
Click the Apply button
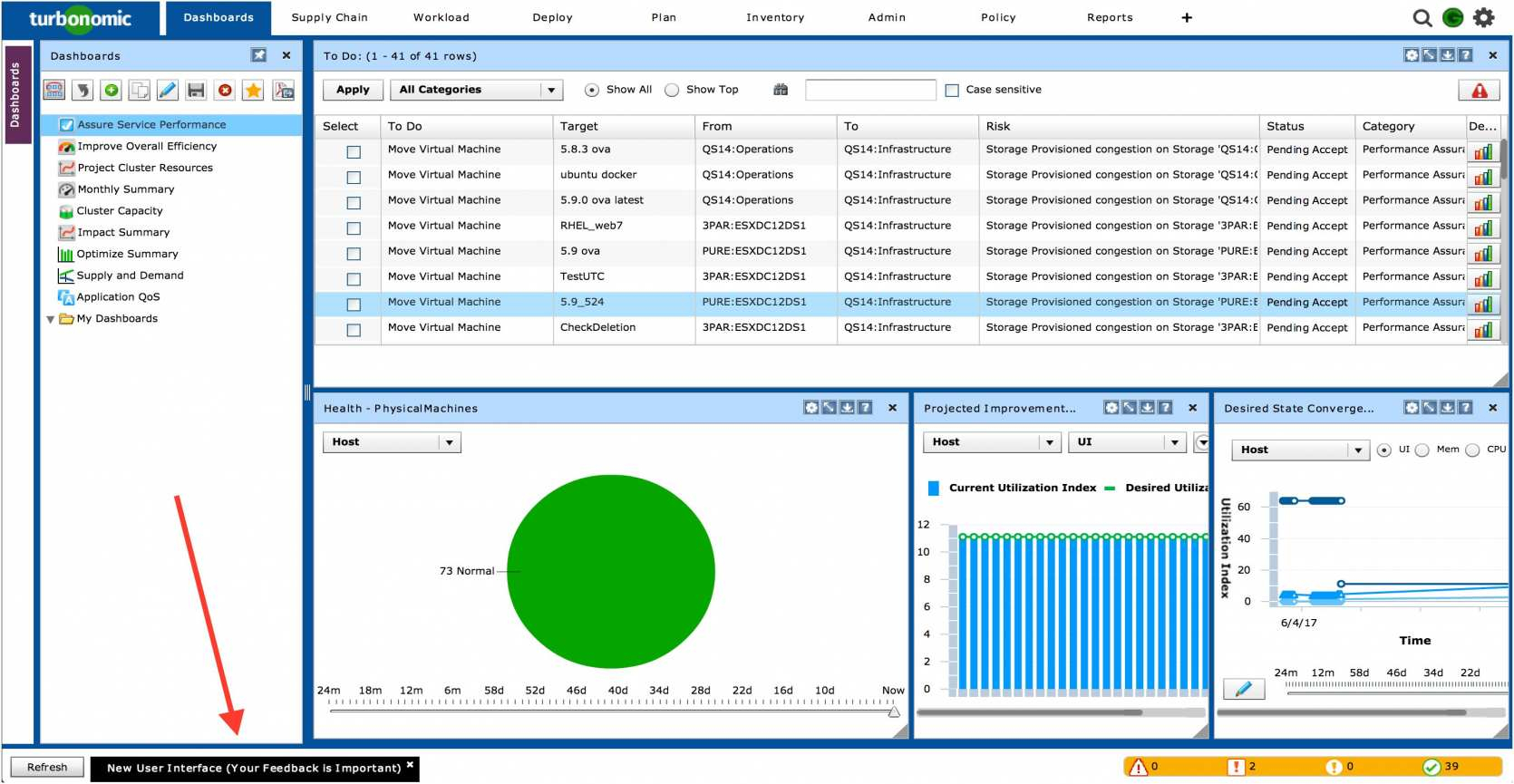click(x=353, y=90)
